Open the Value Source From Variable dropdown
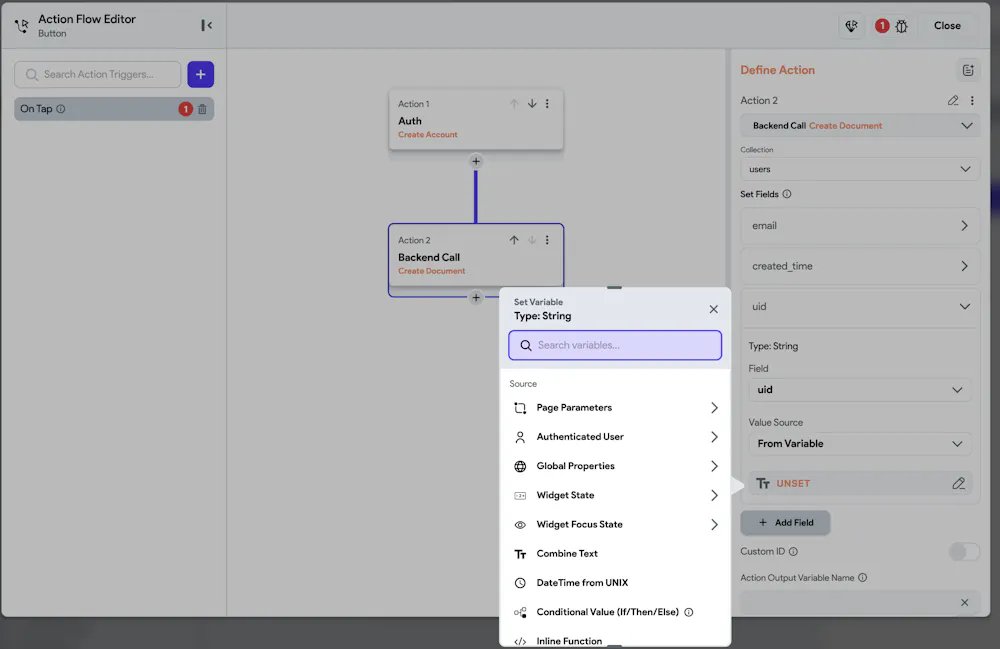 coord(859,443)
